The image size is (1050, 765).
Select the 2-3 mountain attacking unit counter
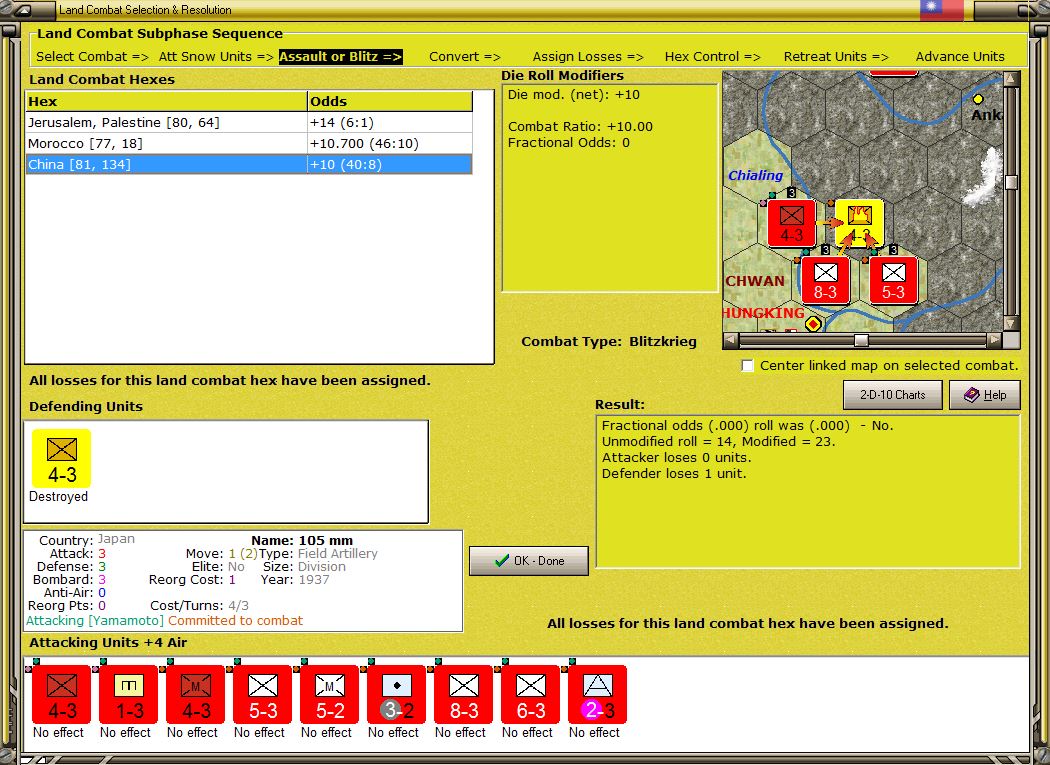tap(597, 694)
